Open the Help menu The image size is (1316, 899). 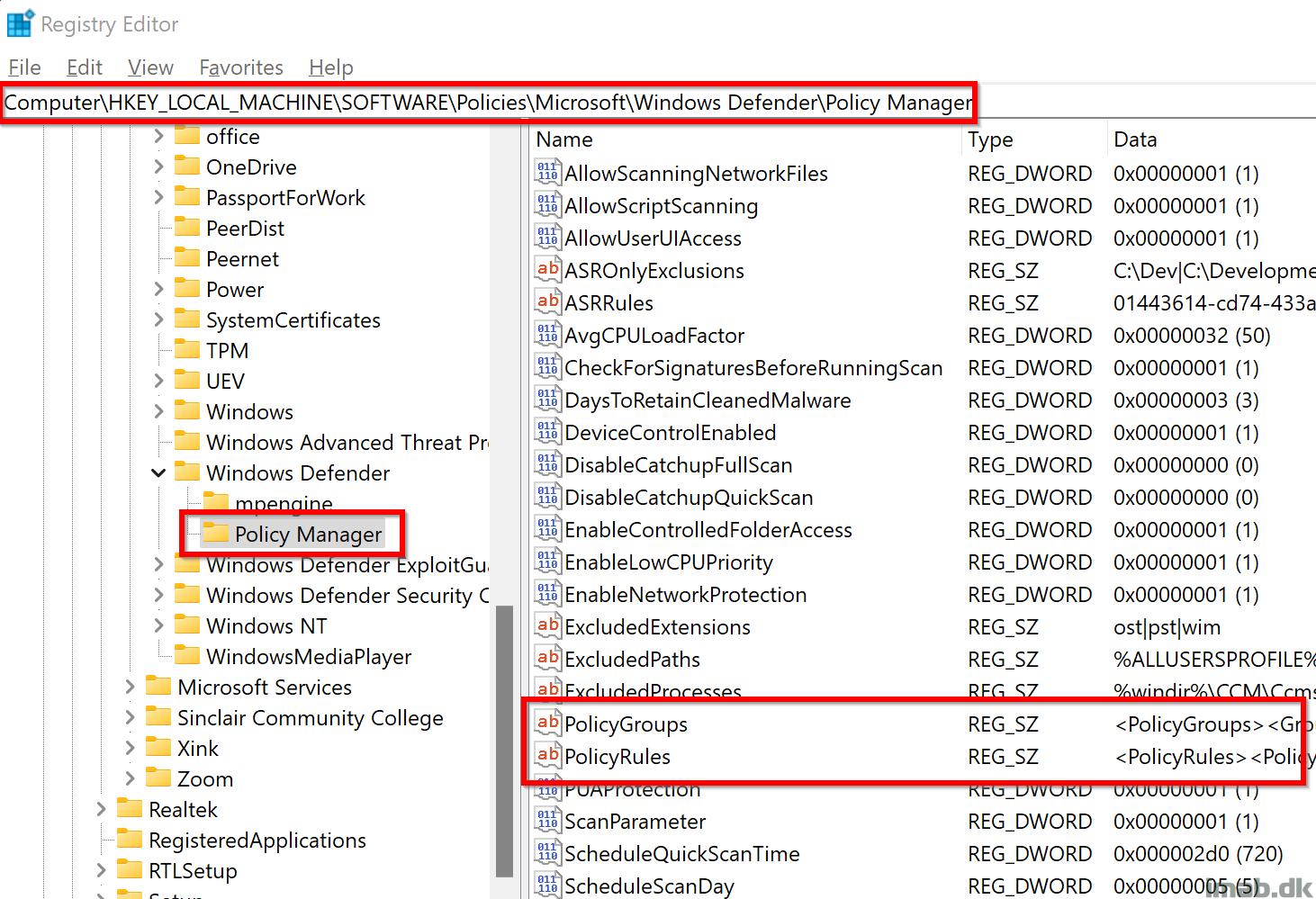click(x=331, y=67)
